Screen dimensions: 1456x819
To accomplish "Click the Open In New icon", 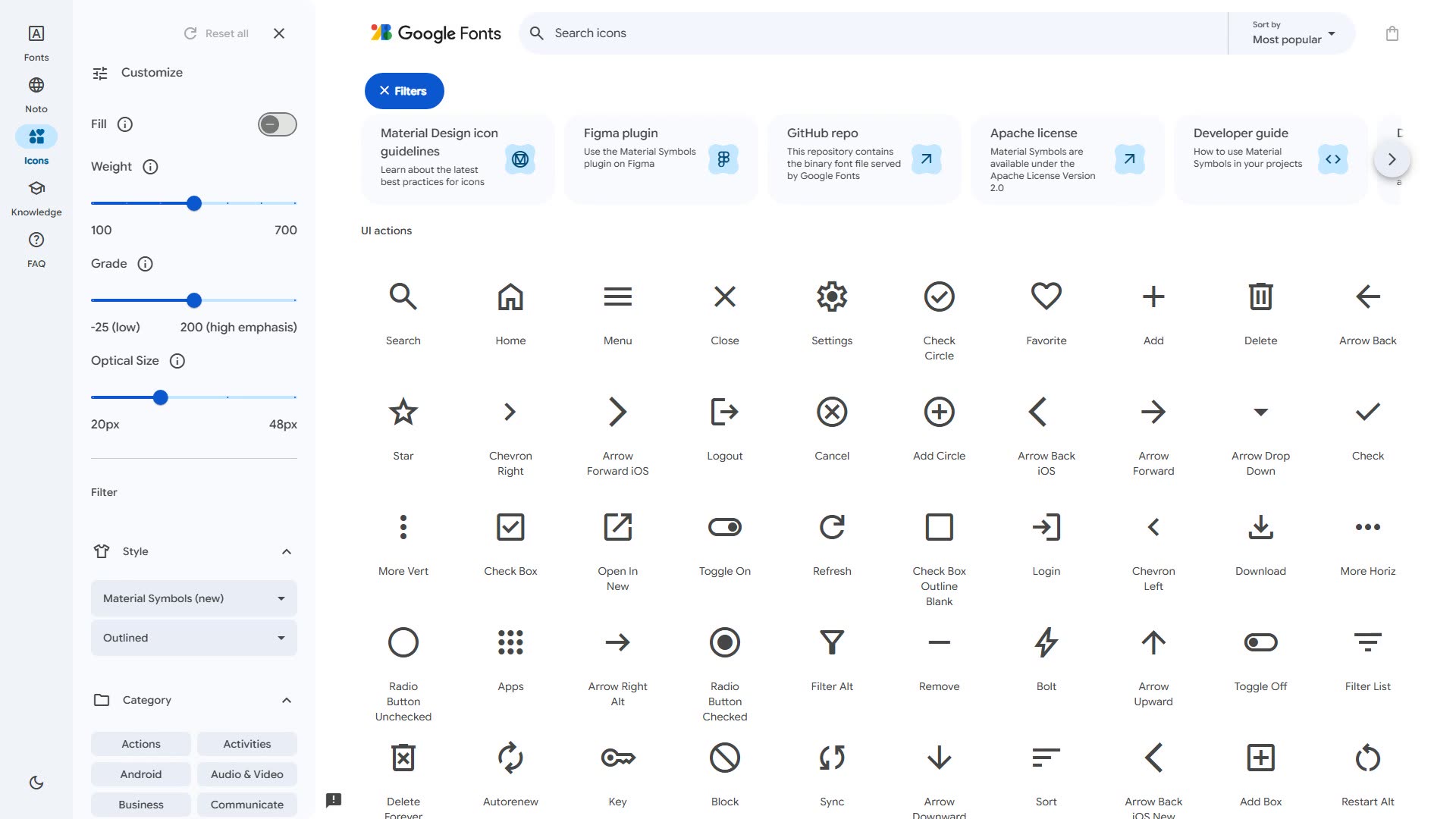I will point(617,527).
